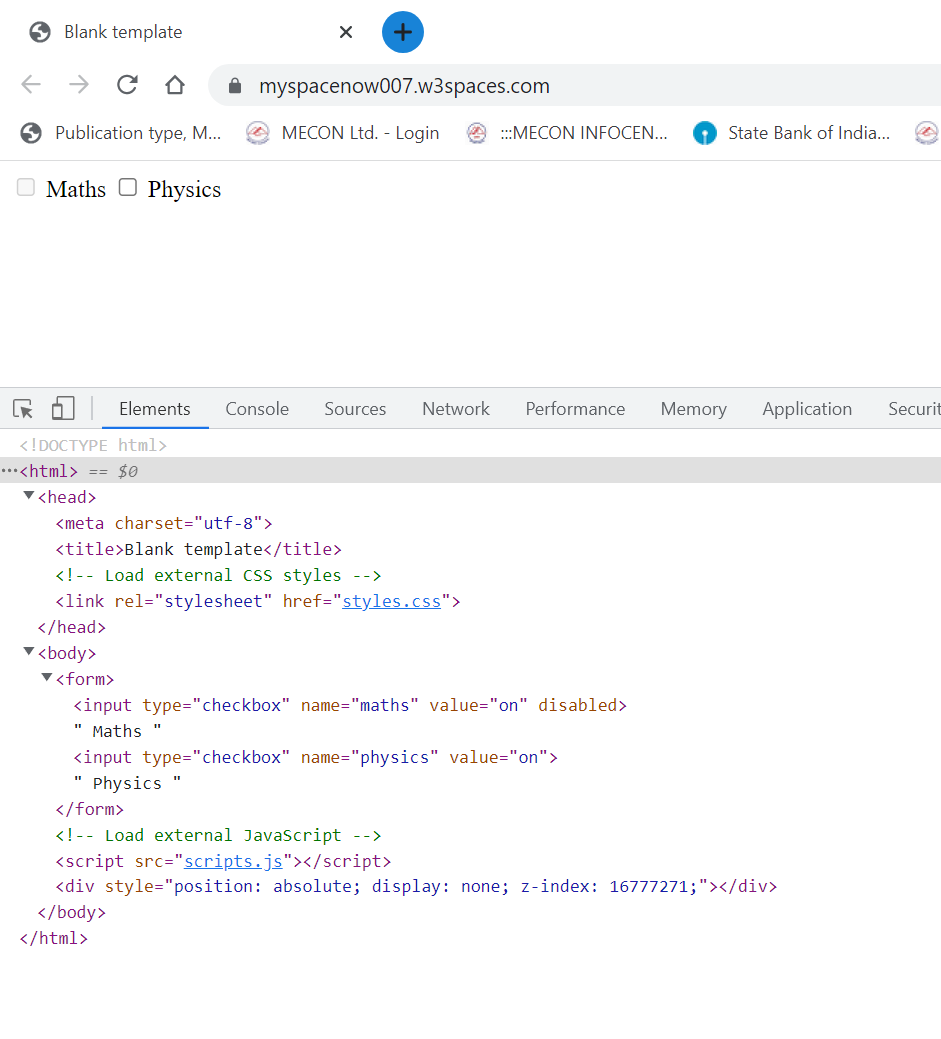
Task: Click the forward navigation arrow
Action: click(x=79, y=85)
